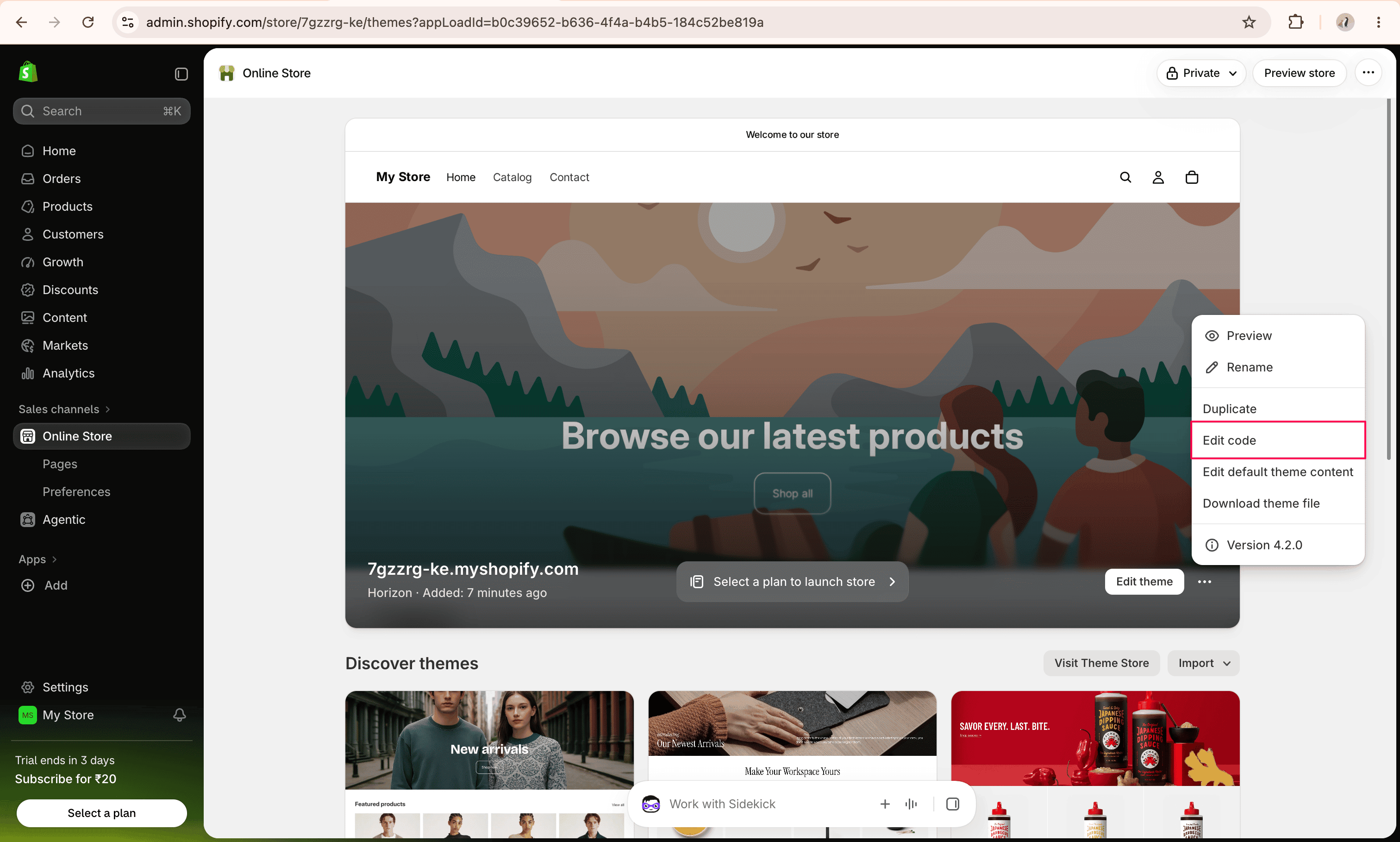Screen dimensions: 1400x842
Task: Reload the page in the browser
Action: [x=88, y=22]
